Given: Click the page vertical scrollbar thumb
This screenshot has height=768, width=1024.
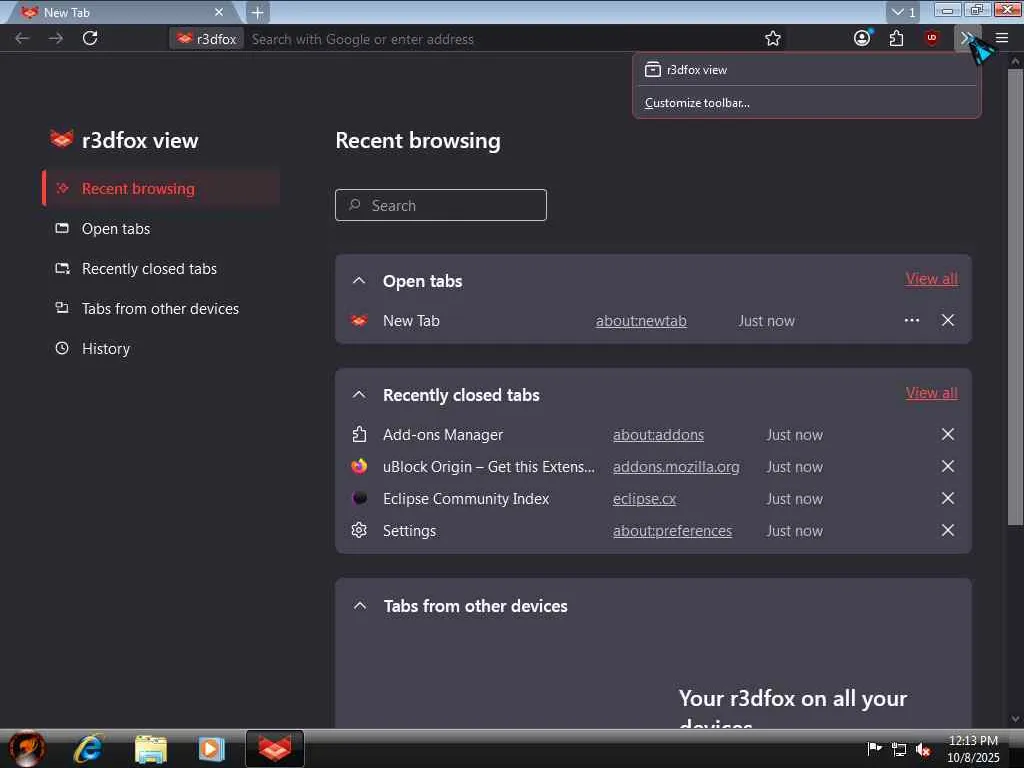Looking at the screenshot, I should point(1015,297).
